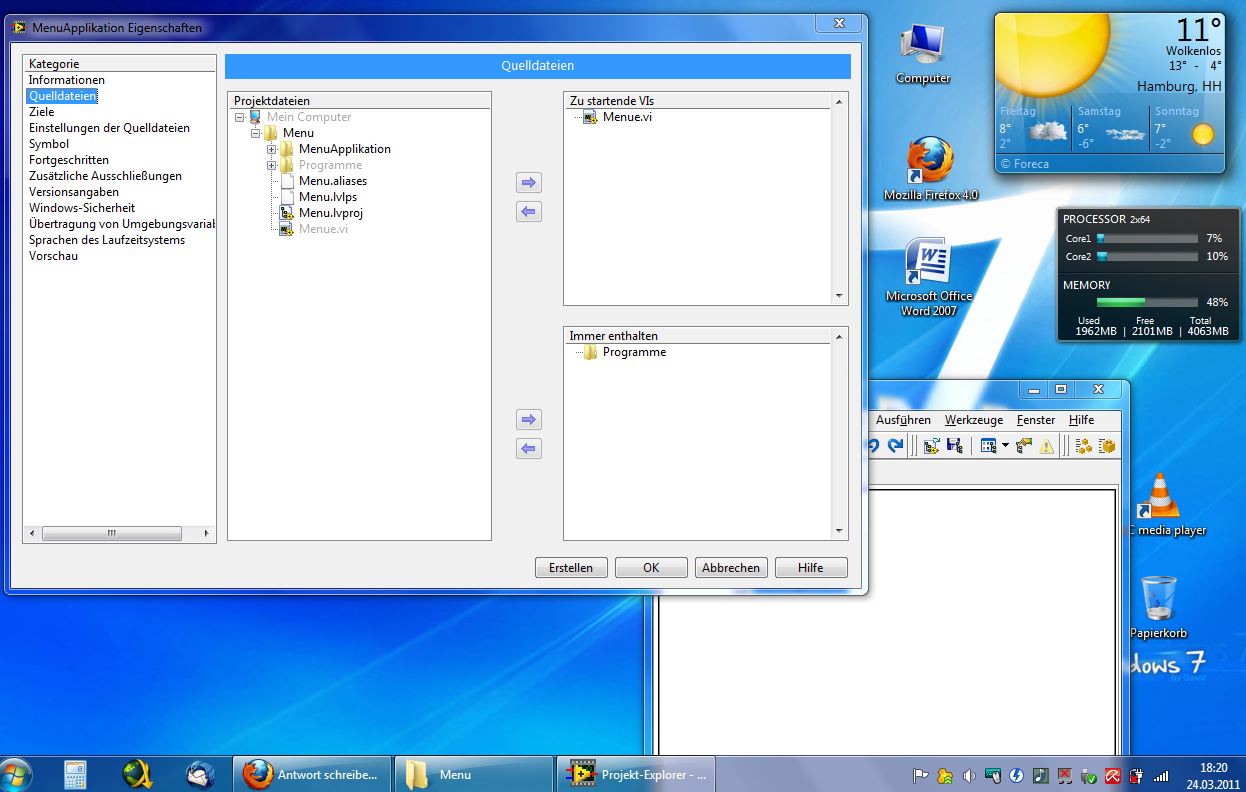Select Symbol category
Image resolution: width=1246 pixels, height=792 pixels.
pos(49,144)
